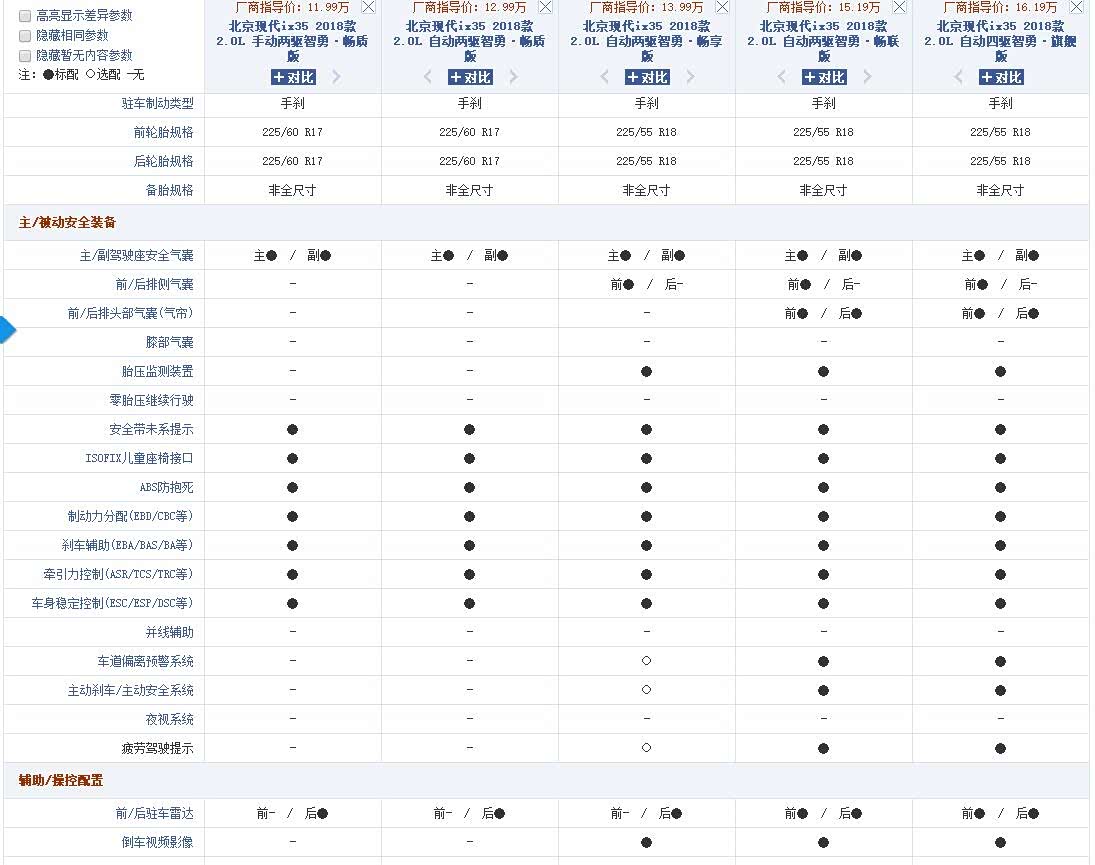The width and height of the screenshot is (1095, 865).
Task: Remove the 13.99万 畅享版 column
Action: pyautogui.click(x=722, y=7)
